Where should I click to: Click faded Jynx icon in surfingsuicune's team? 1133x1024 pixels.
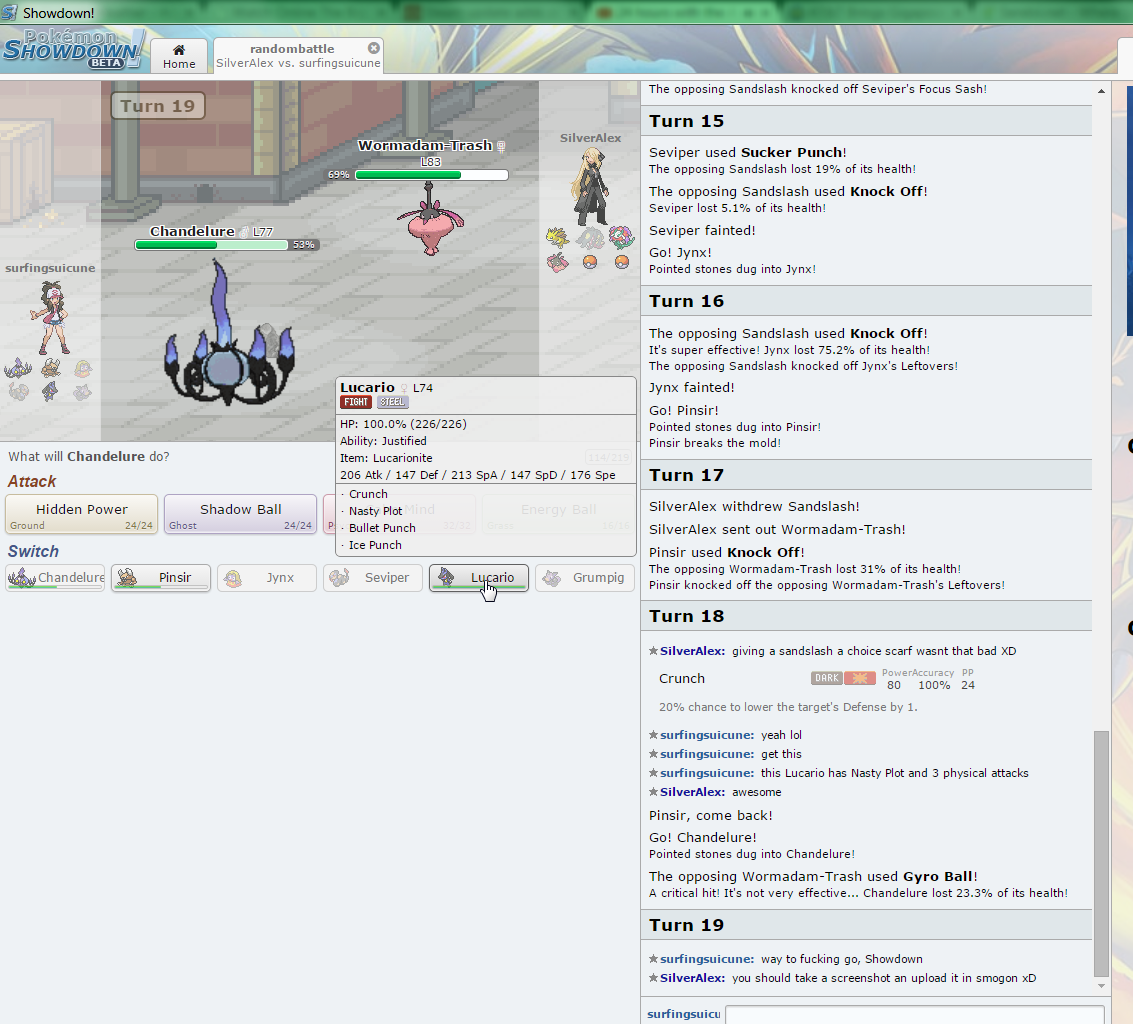tap(82, 369)
